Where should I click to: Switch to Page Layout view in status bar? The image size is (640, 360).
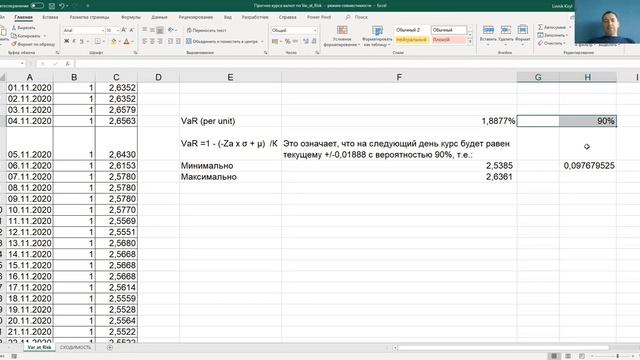[568, 356]
